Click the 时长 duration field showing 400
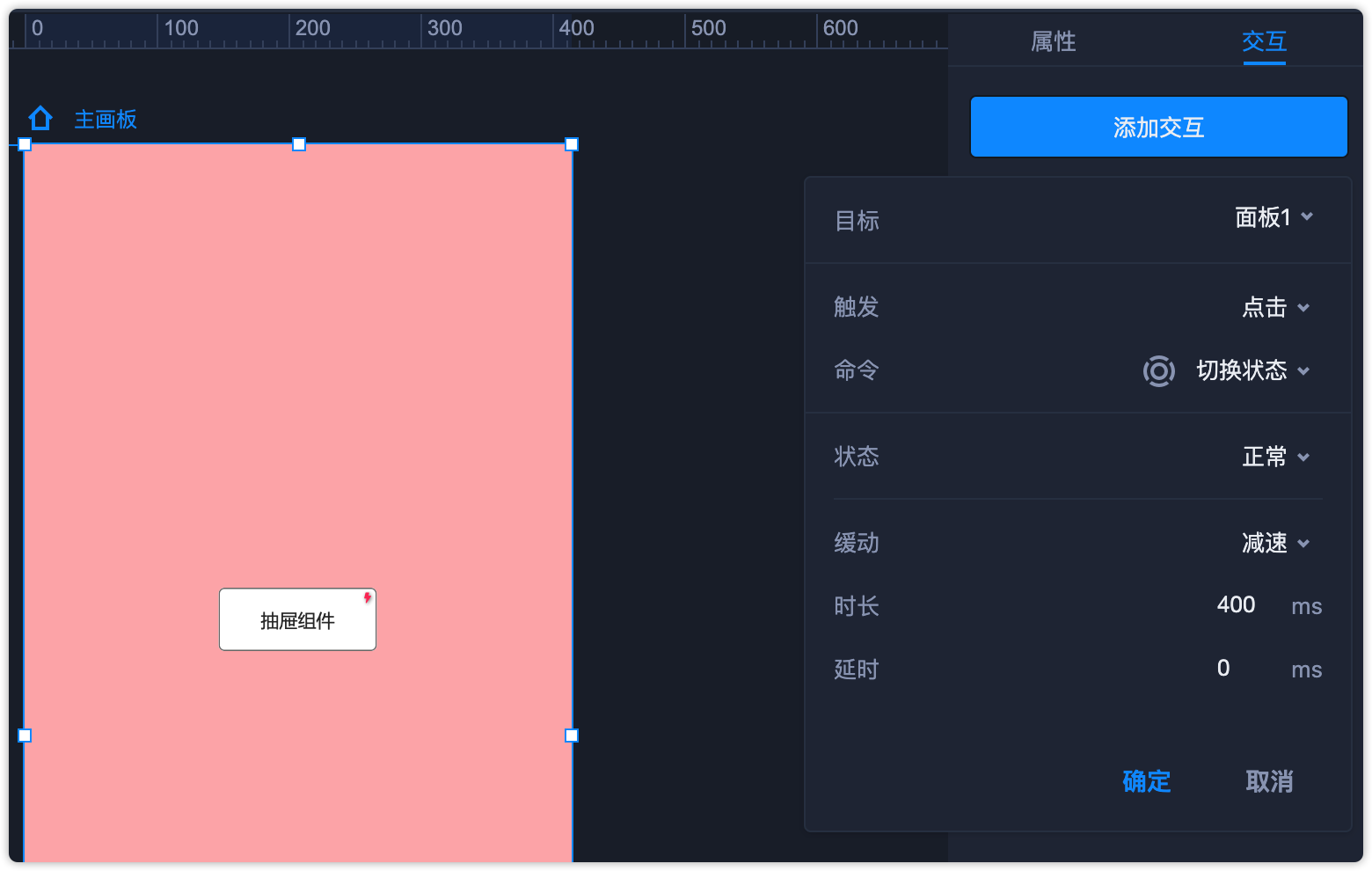This screenshot has width=1372, height=871. (x=1236, y=605)
